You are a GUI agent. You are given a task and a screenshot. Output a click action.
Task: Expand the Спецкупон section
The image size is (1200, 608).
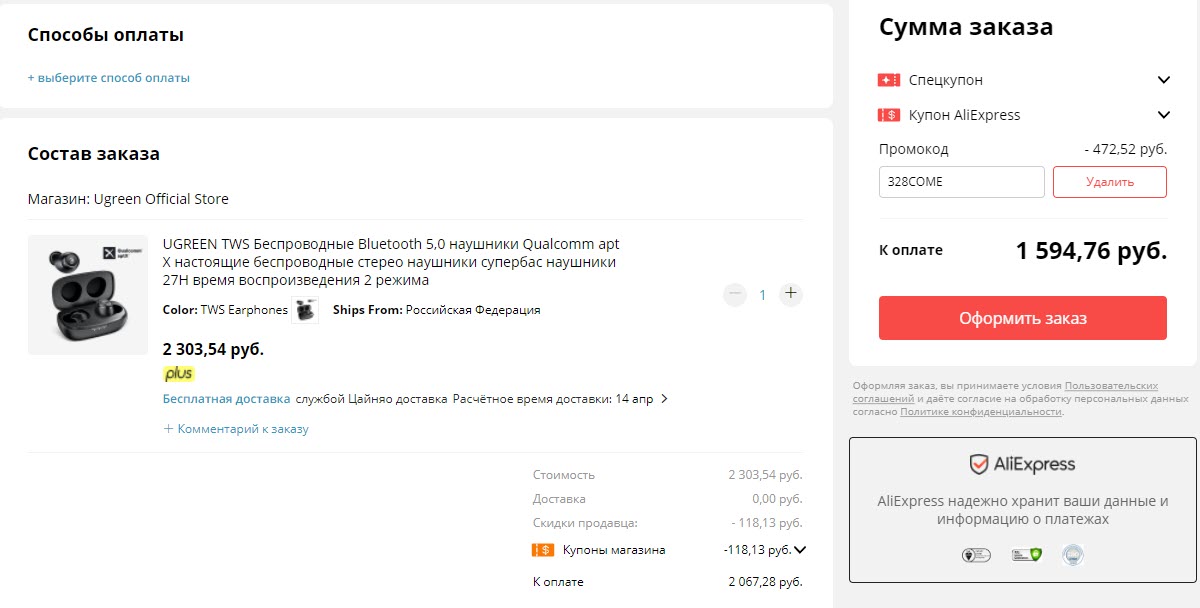click(1163, 79)
